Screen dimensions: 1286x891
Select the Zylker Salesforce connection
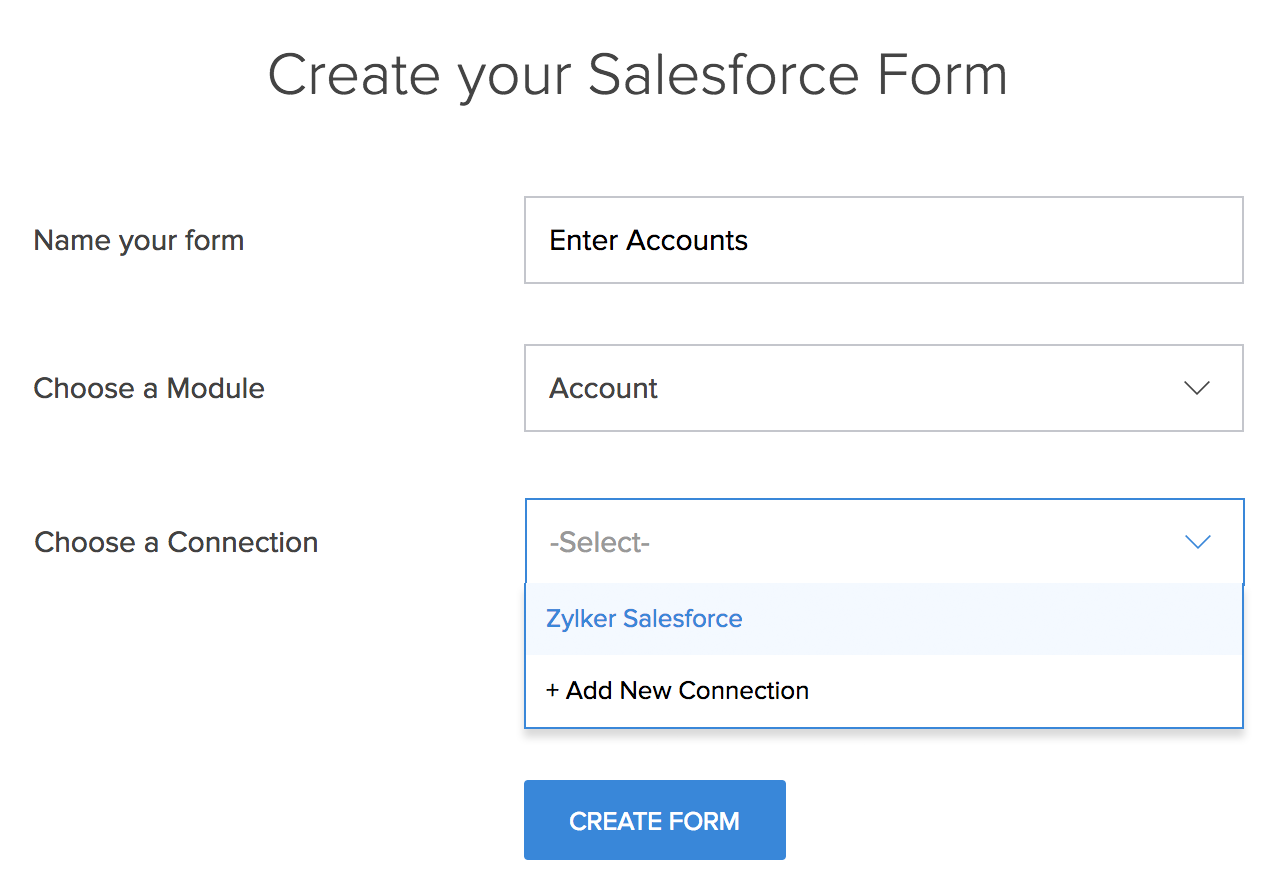883,619
